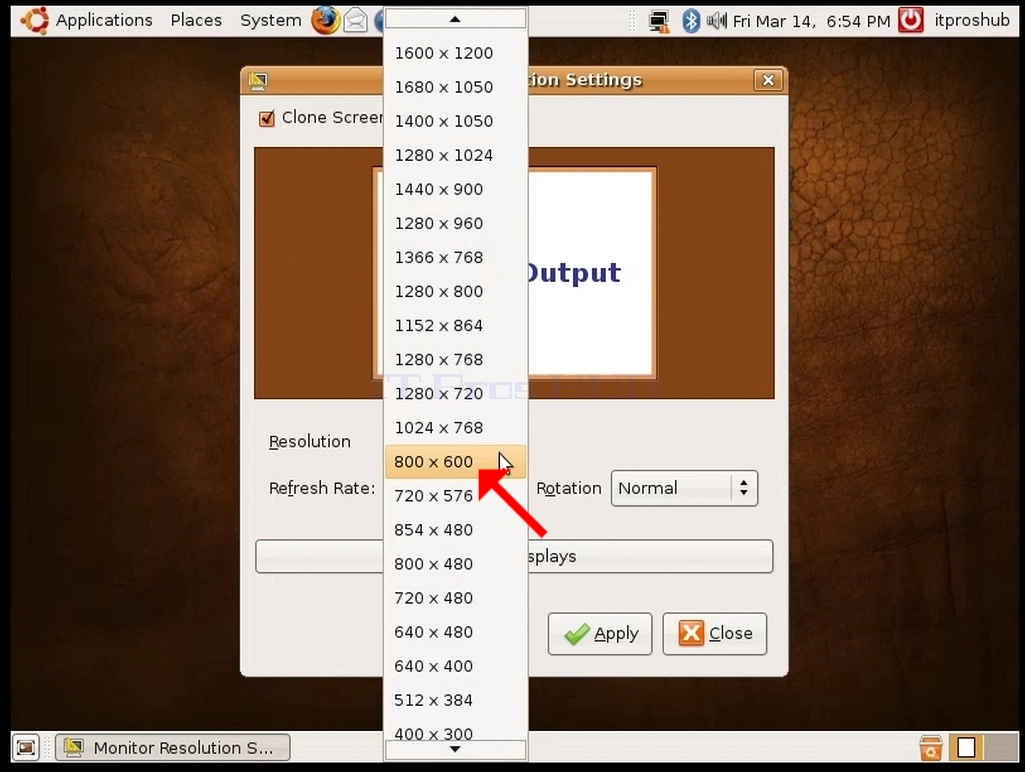
Task: Select 512 x 384 resolution
Action: pos(455,699)
